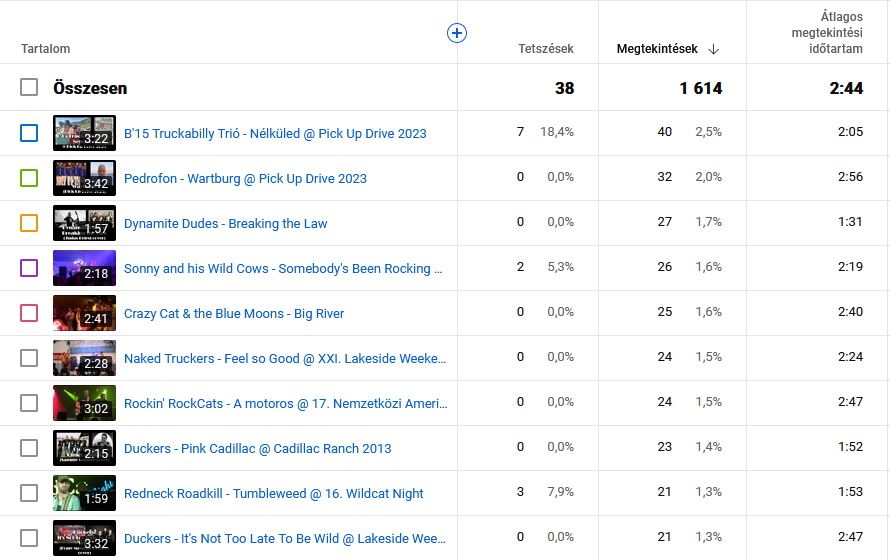Screen dimensions: 890x560
Task: Click the Crazy Cat Big River thumbnail
Action: click(84, 313)
